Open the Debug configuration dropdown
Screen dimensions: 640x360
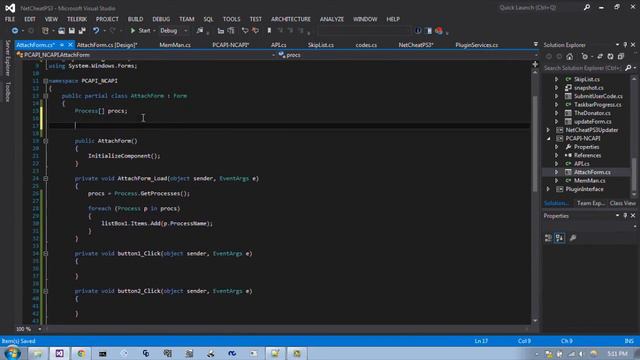tap(186, 31)
